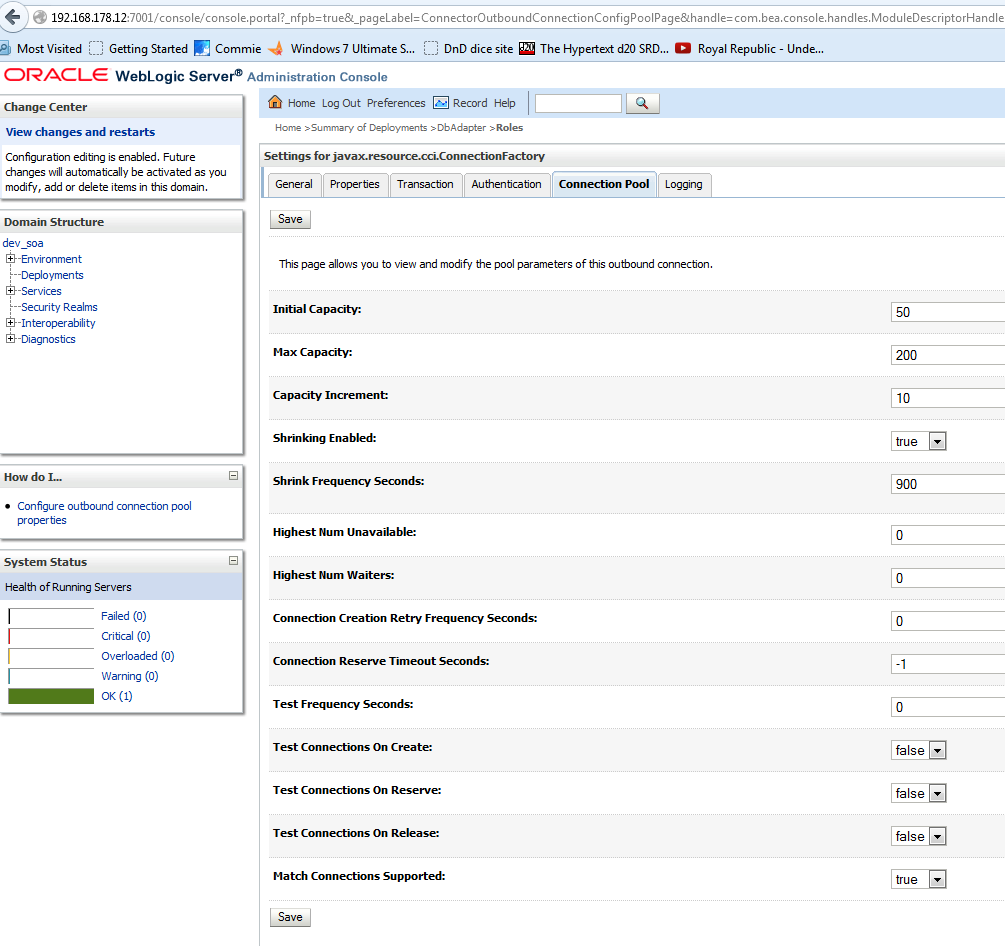The image size is (1005, 946).
Task: Click Overloaded (0) status link
Action: (138, 656)
